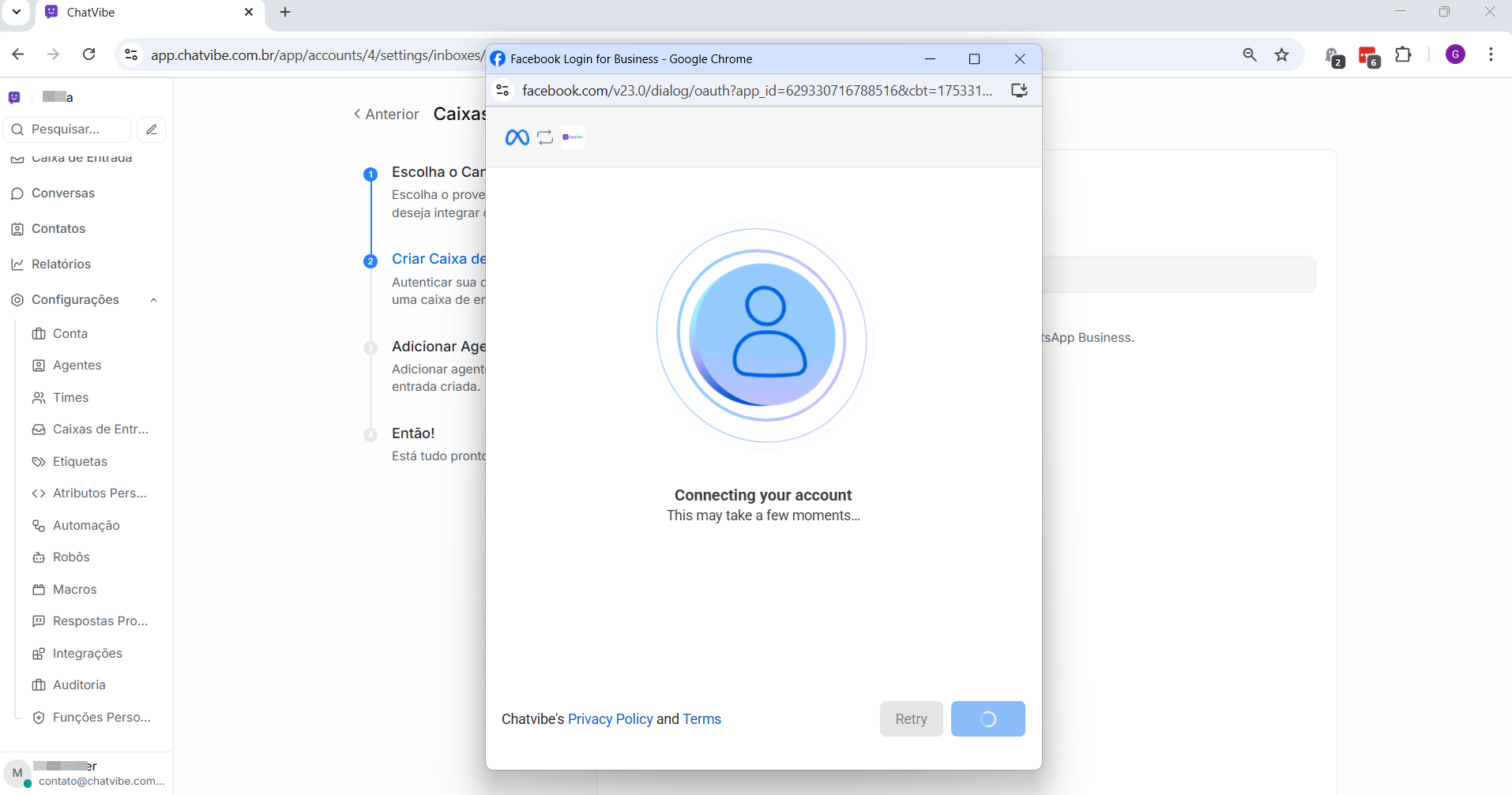Click the Robôs bot icon
Screen dimensions: 1512x795
pos(39,557)
